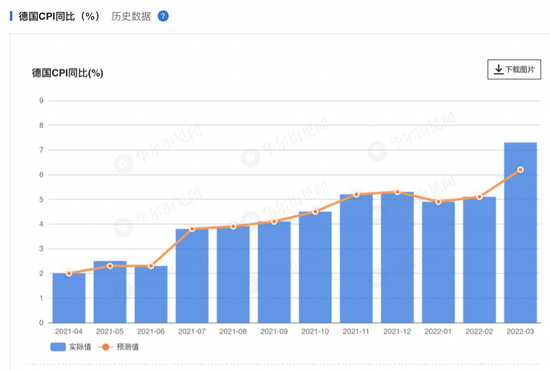This screenshot has width=550, height=370.
Task: Select the 2021-09 bar
Action: click(274, 272)
